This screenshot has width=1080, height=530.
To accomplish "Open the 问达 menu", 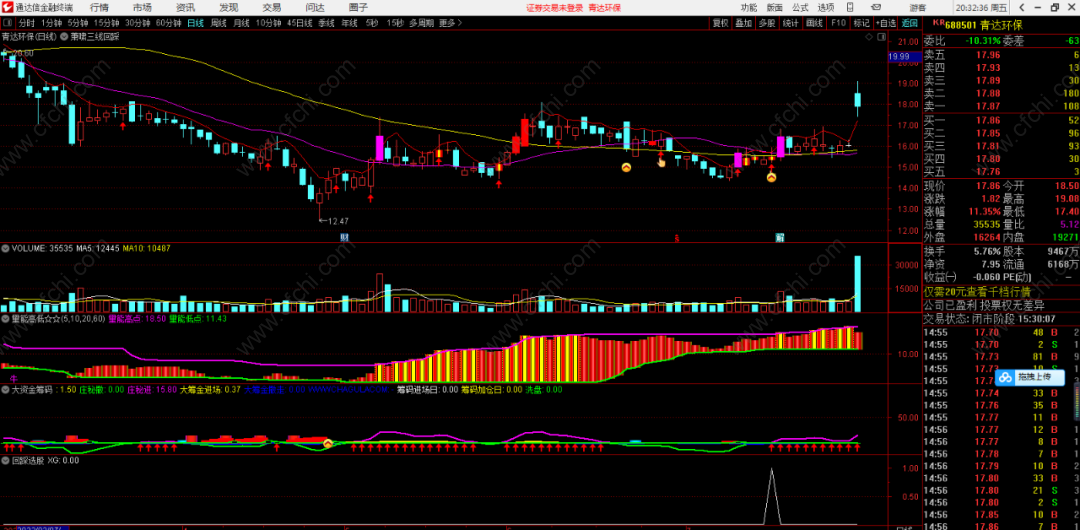I will point(315,8).
